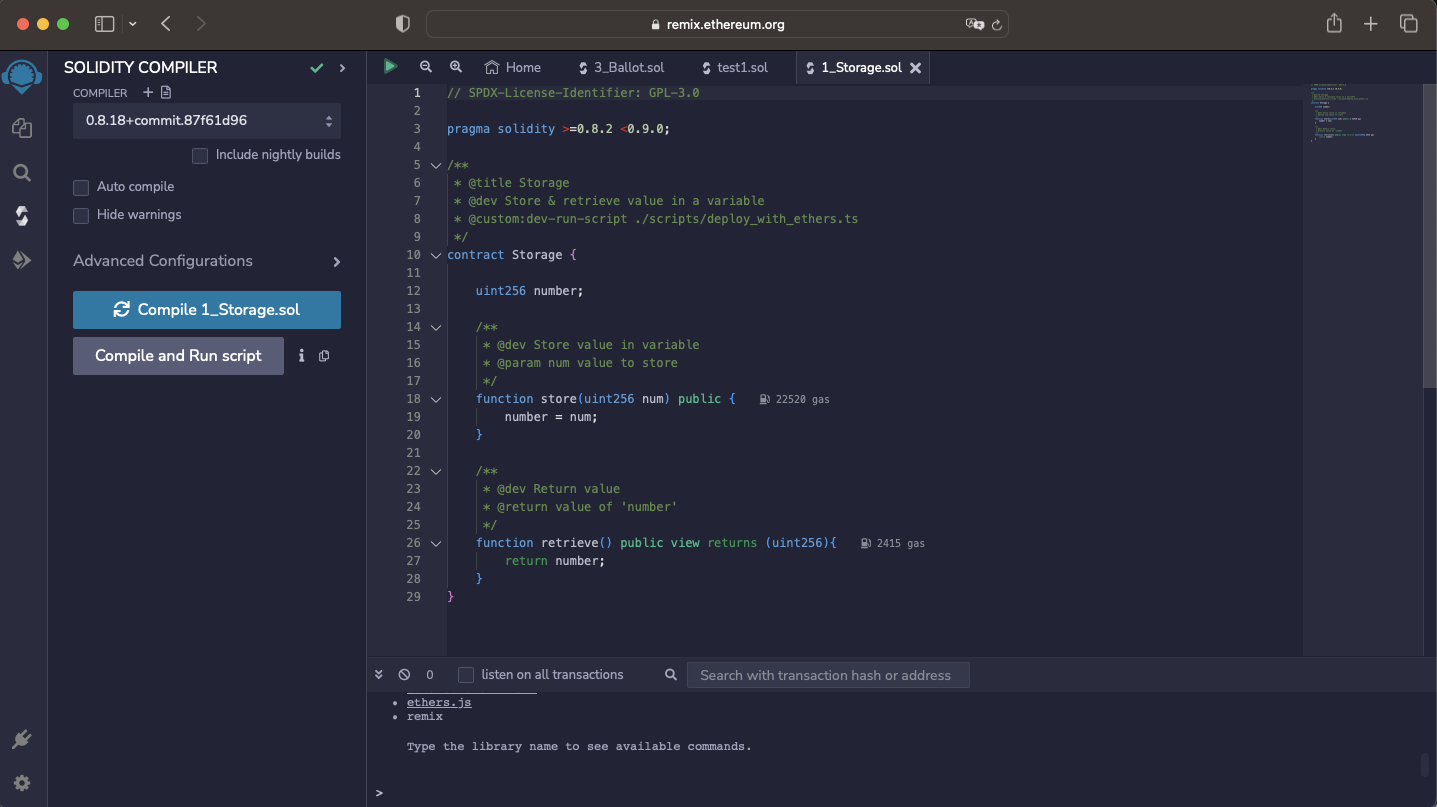Screen dimensions: 1437x807
Task: Click the Safari privacy shield icon
Action: pyautogui.click(x=403, y=24)
